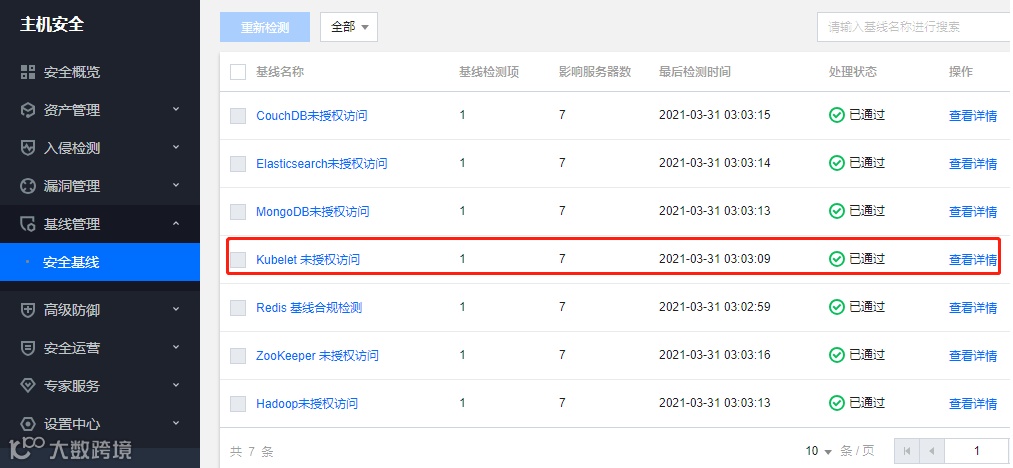Expand the 入侵检测 menu chevron
The width and height of the screenshot is (1013, 468).
[176, 147]
